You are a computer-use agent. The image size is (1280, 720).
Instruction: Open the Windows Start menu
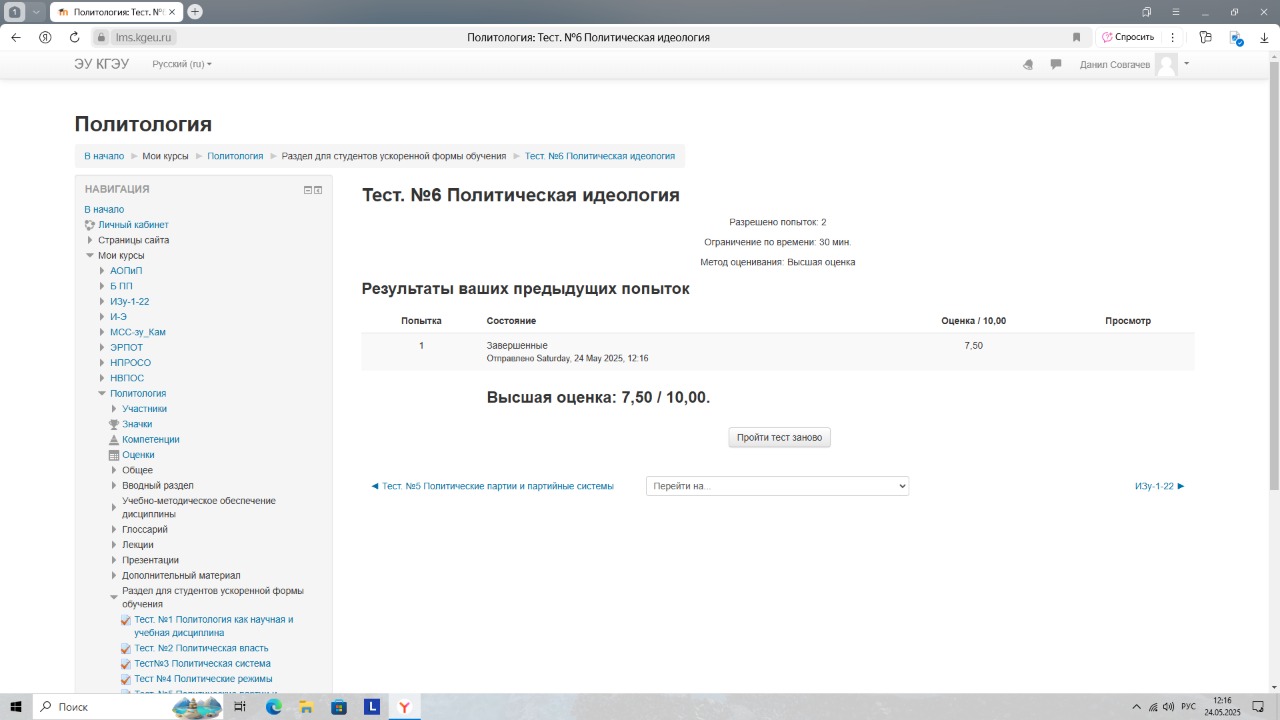(17, 707)
